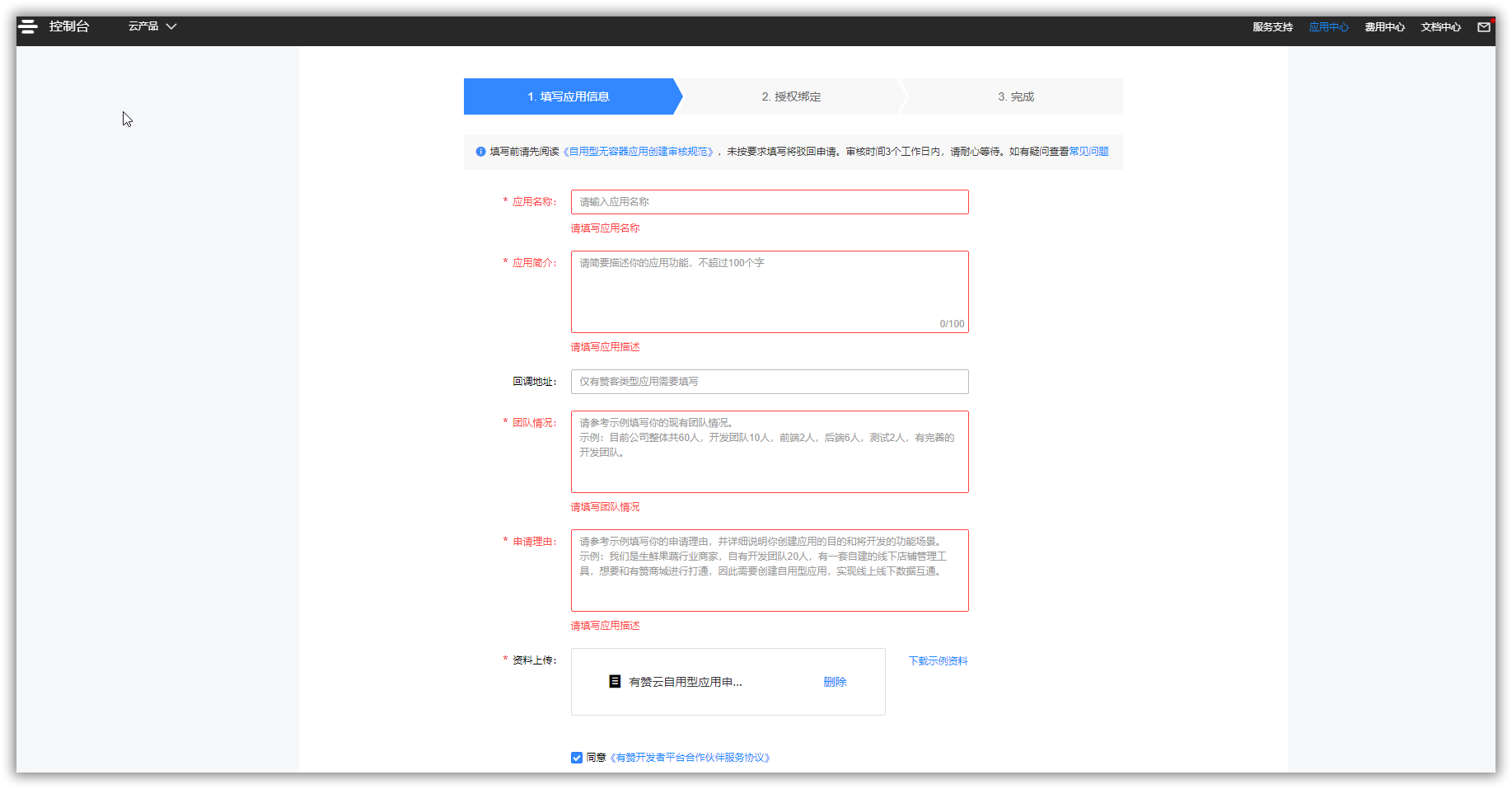The height and width of the screenshot is (789, 1512).
Task: Focus the 申请理由 text area
Action: click(770, 571)
